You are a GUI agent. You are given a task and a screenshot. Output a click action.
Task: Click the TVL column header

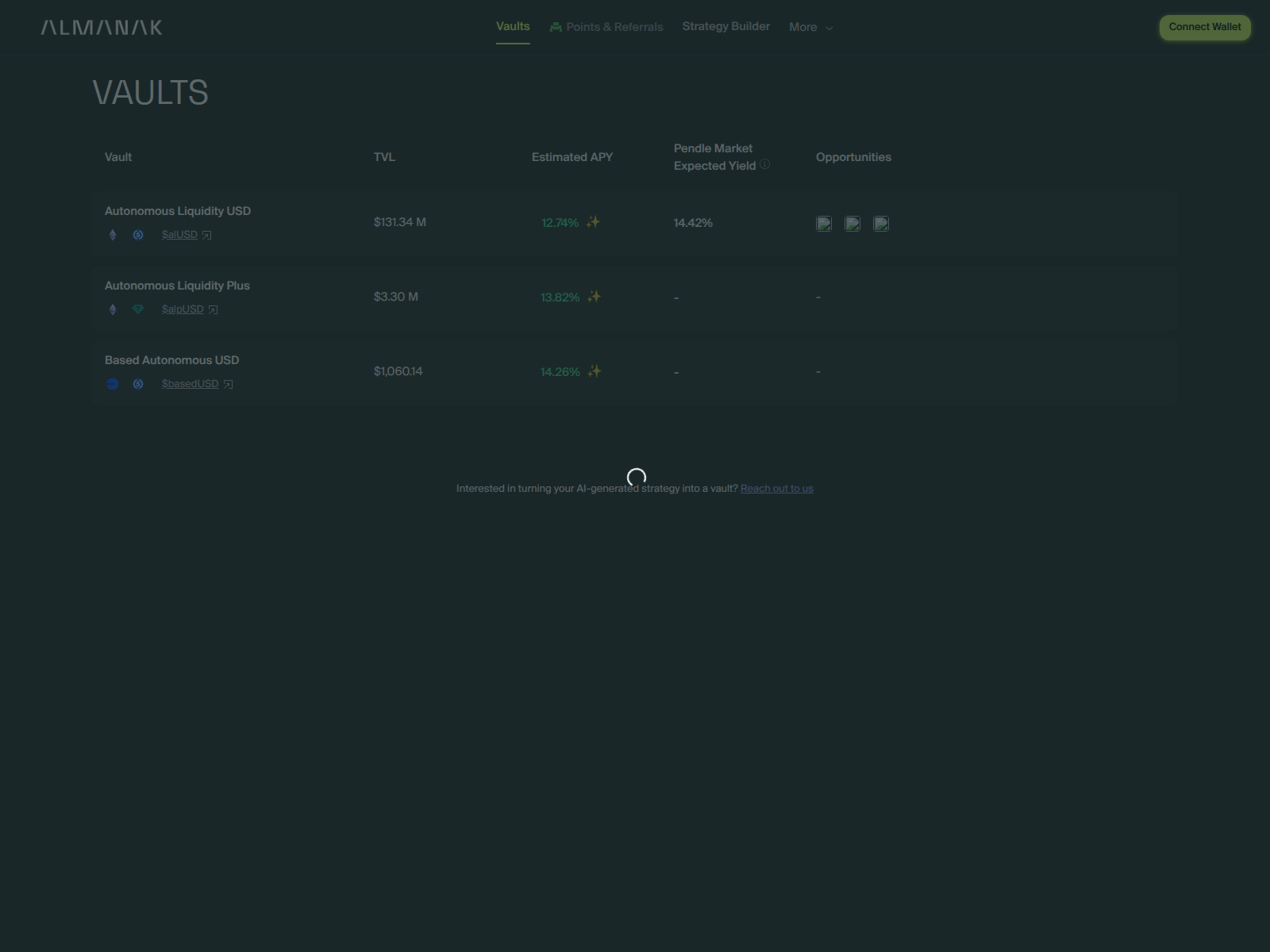click(384, 157)
